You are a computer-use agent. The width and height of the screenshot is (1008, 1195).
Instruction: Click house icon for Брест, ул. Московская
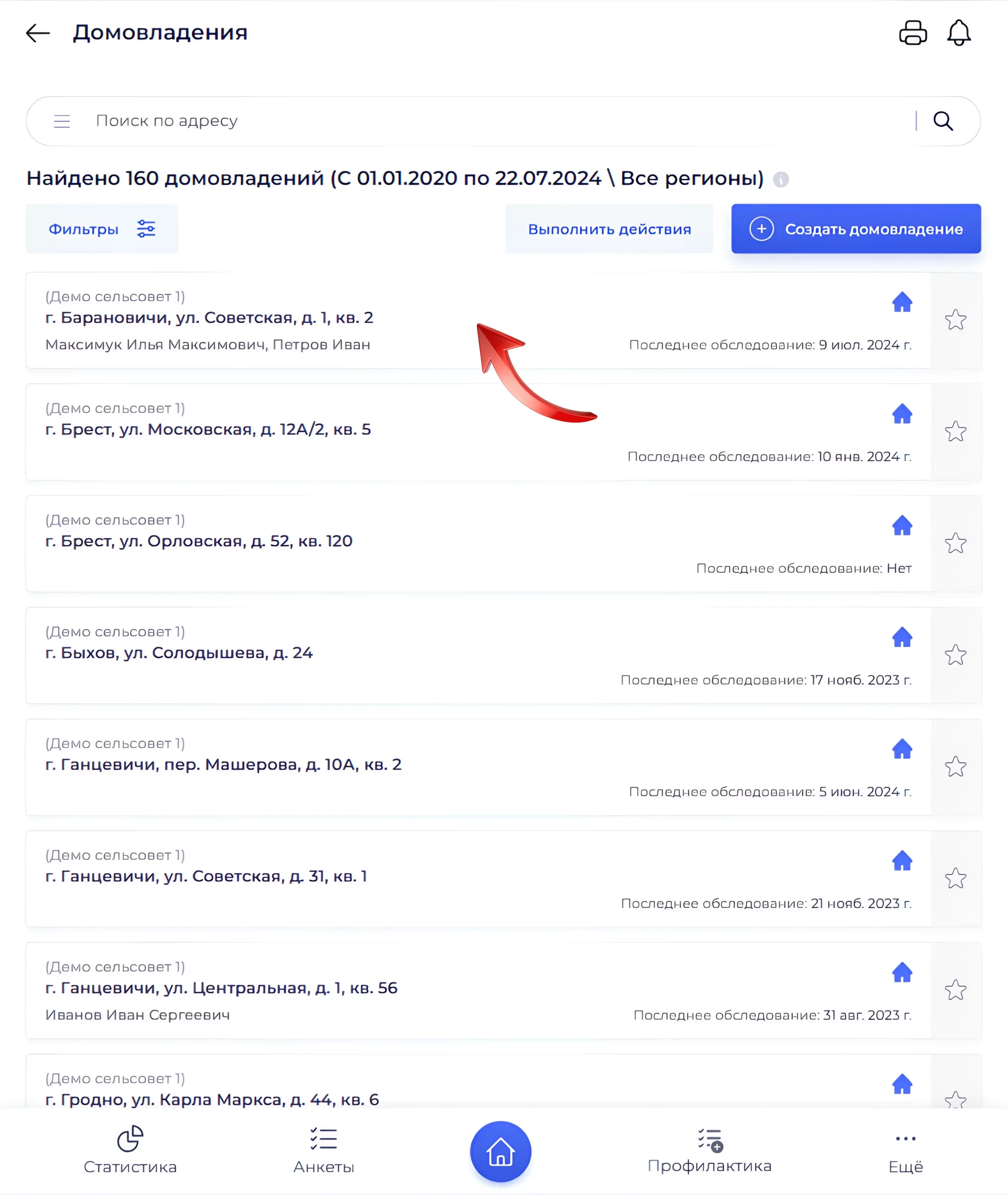click(x=902, y=414)
